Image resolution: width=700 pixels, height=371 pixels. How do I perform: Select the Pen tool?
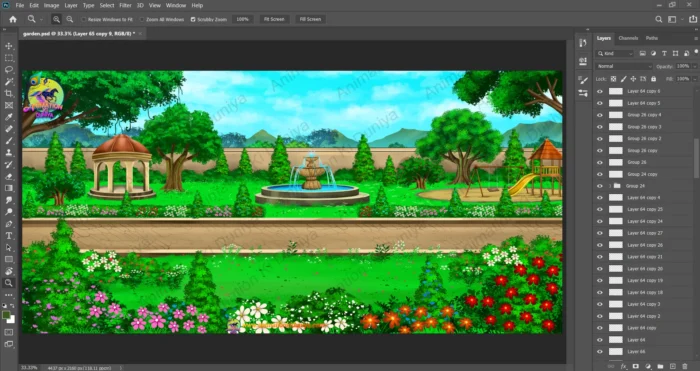(x=8, y=224)
